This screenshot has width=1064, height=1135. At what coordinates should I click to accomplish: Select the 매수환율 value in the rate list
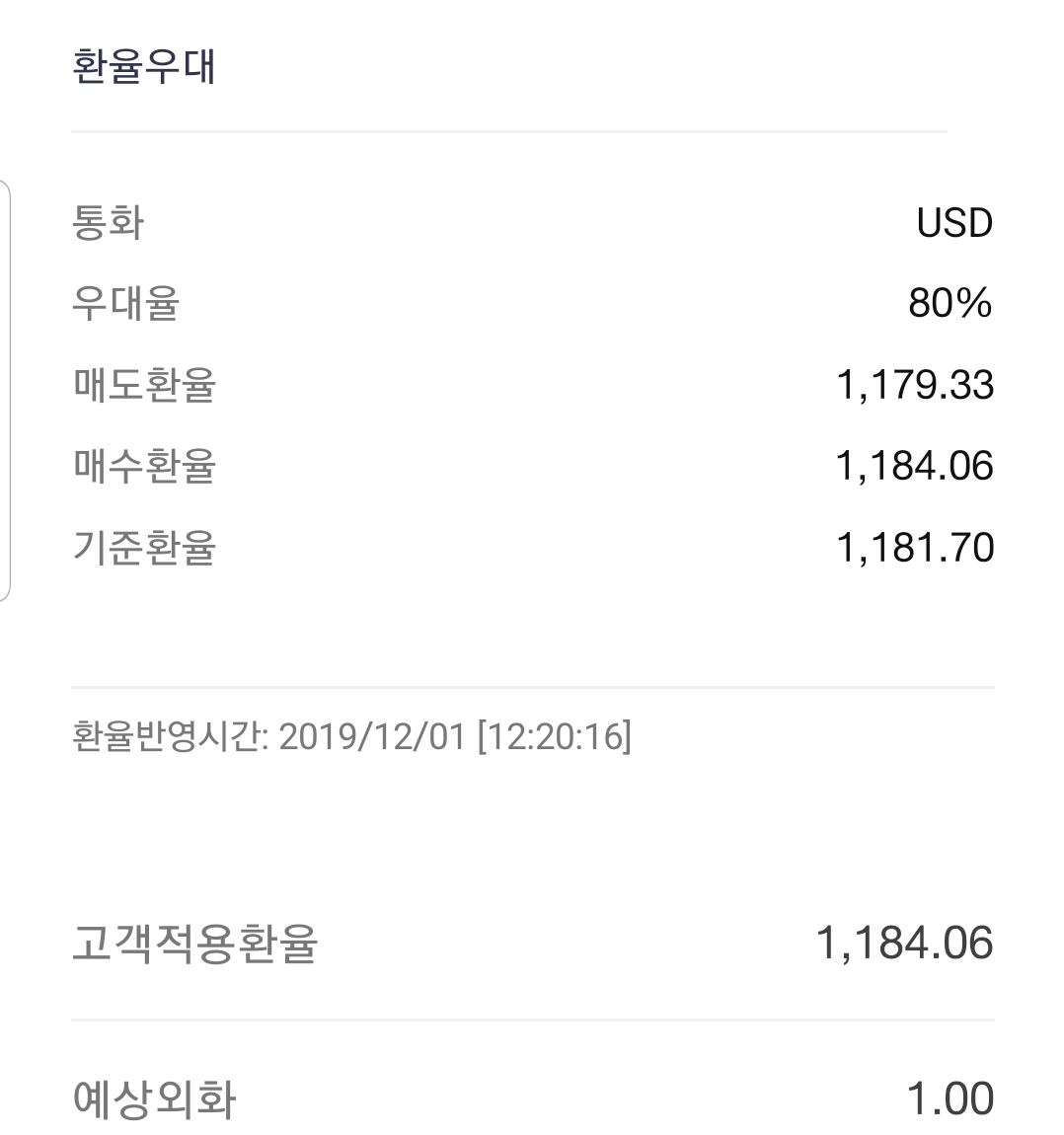coord(915,466)
